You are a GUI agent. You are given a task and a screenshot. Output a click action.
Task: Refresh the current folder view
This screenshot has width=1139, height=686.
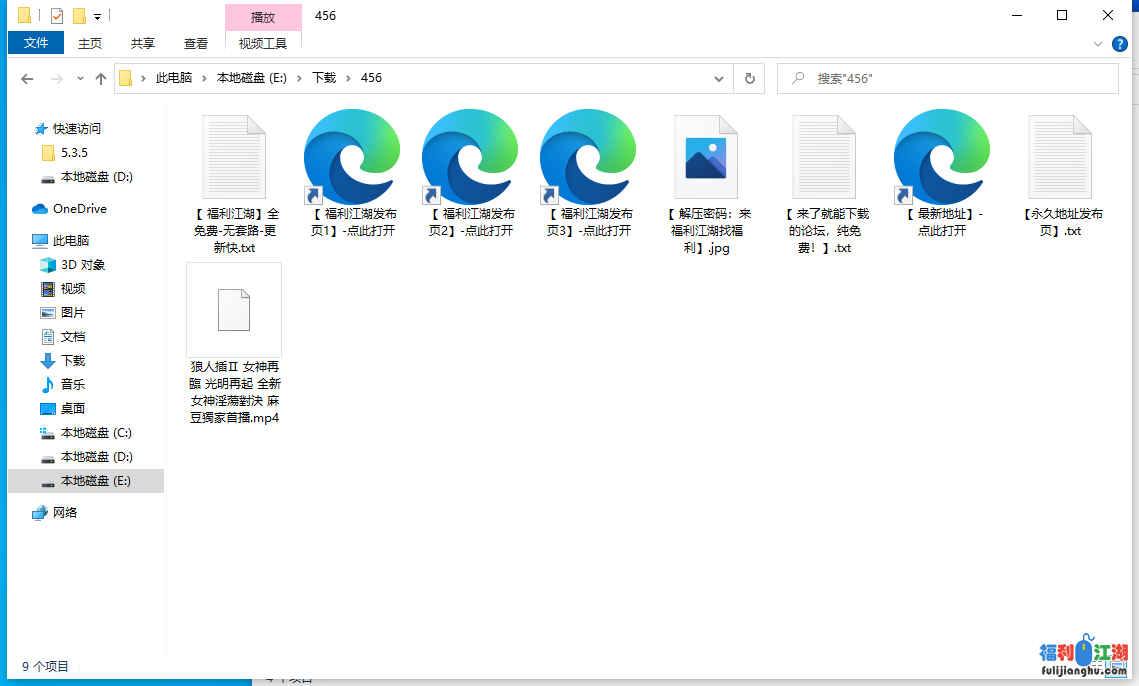[x=749, y=78]
